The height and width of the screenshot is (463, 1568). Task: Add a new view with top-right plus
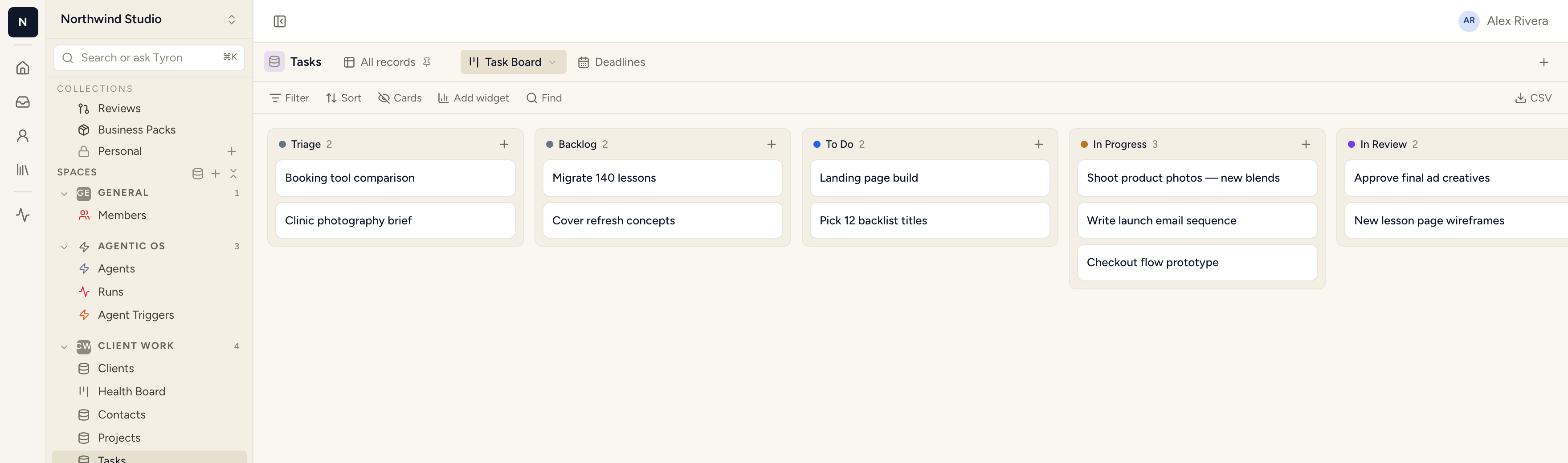(x=1543, y=62)
